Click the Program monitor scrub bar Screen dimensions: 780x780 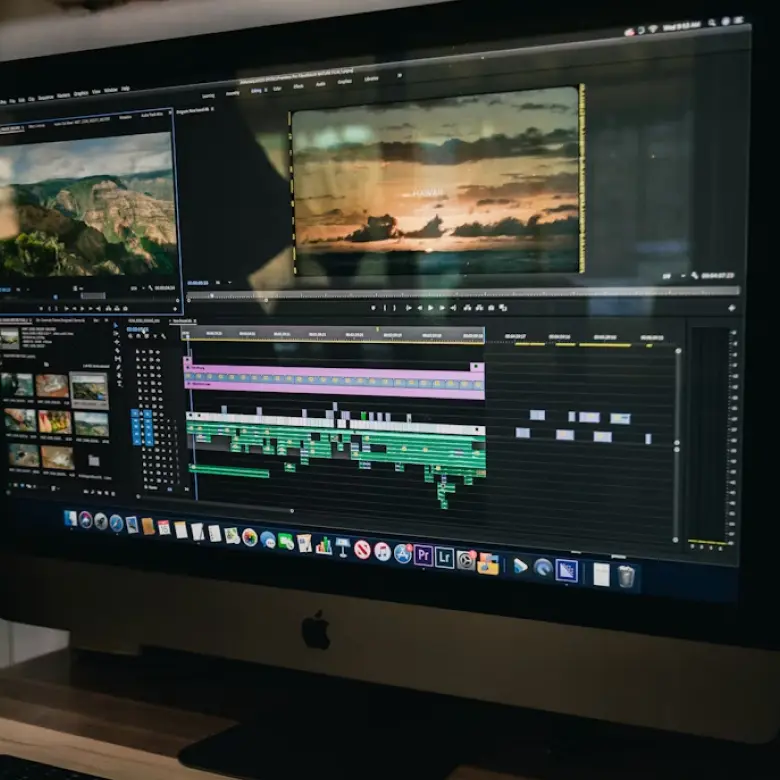pos(450,296)
